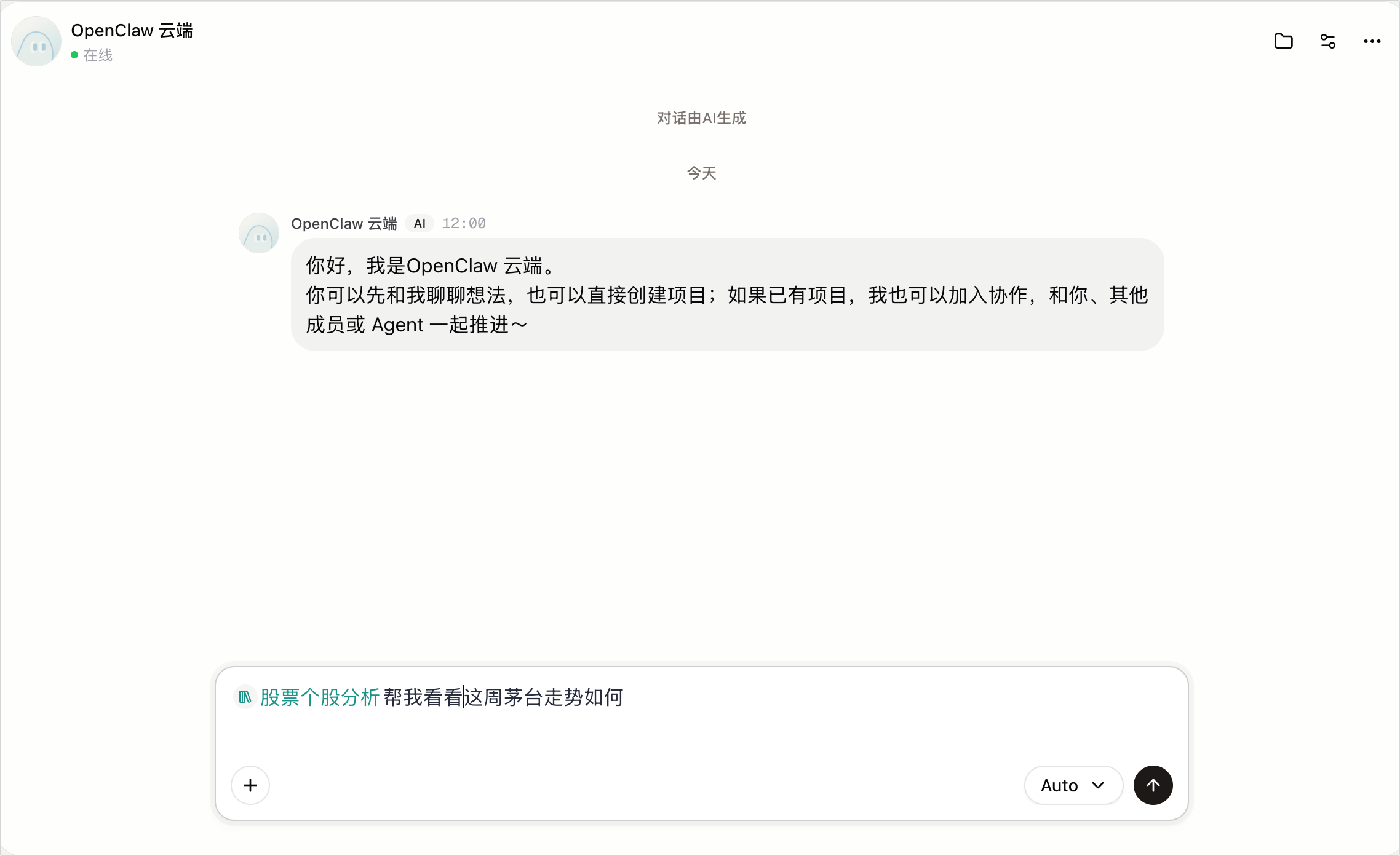Click the 对话由AI生成 notice
The height and width of the screenshot is (856, 1400).
(701, 118)
